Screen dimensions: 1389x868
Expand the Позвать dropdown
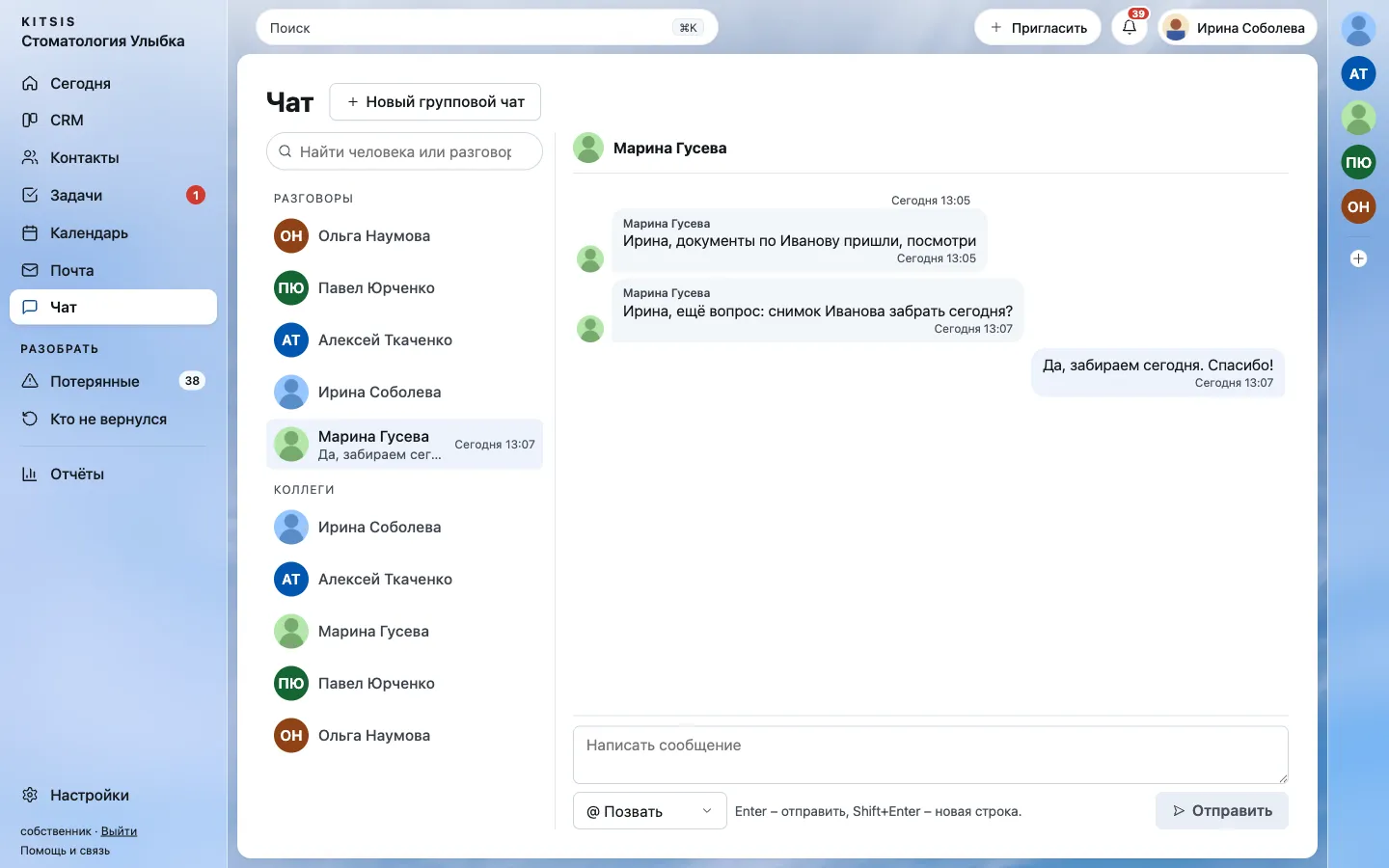click(649, 811)
